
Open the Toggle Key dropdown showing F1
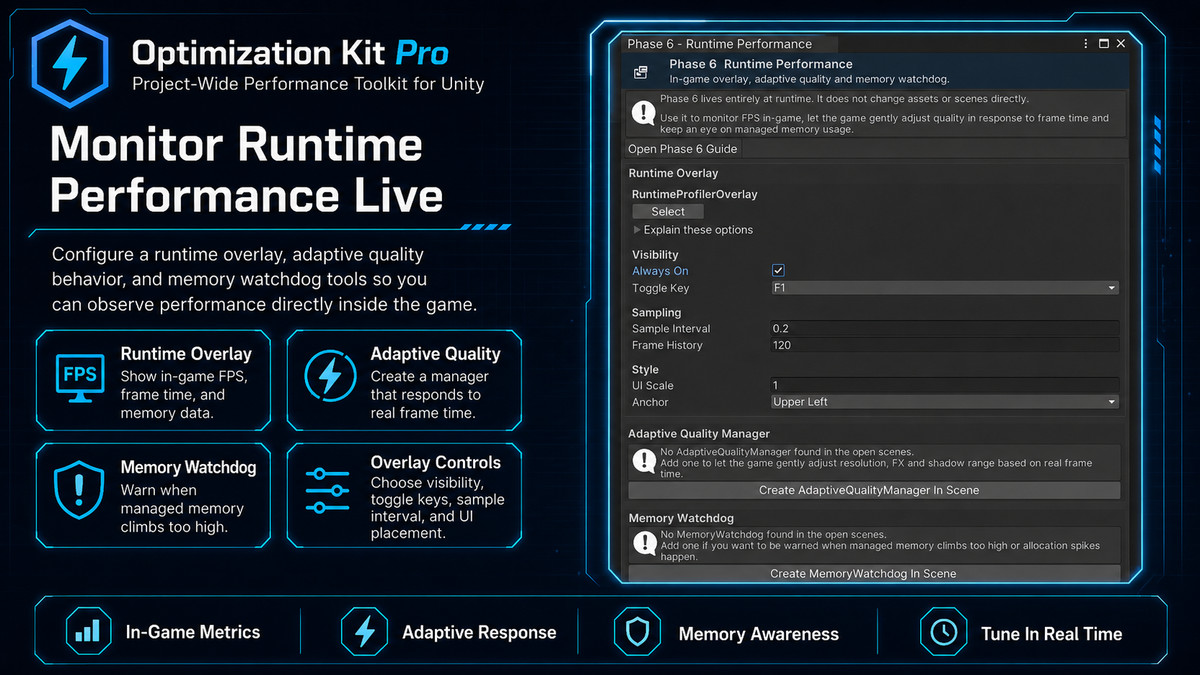tap(944, 288)
